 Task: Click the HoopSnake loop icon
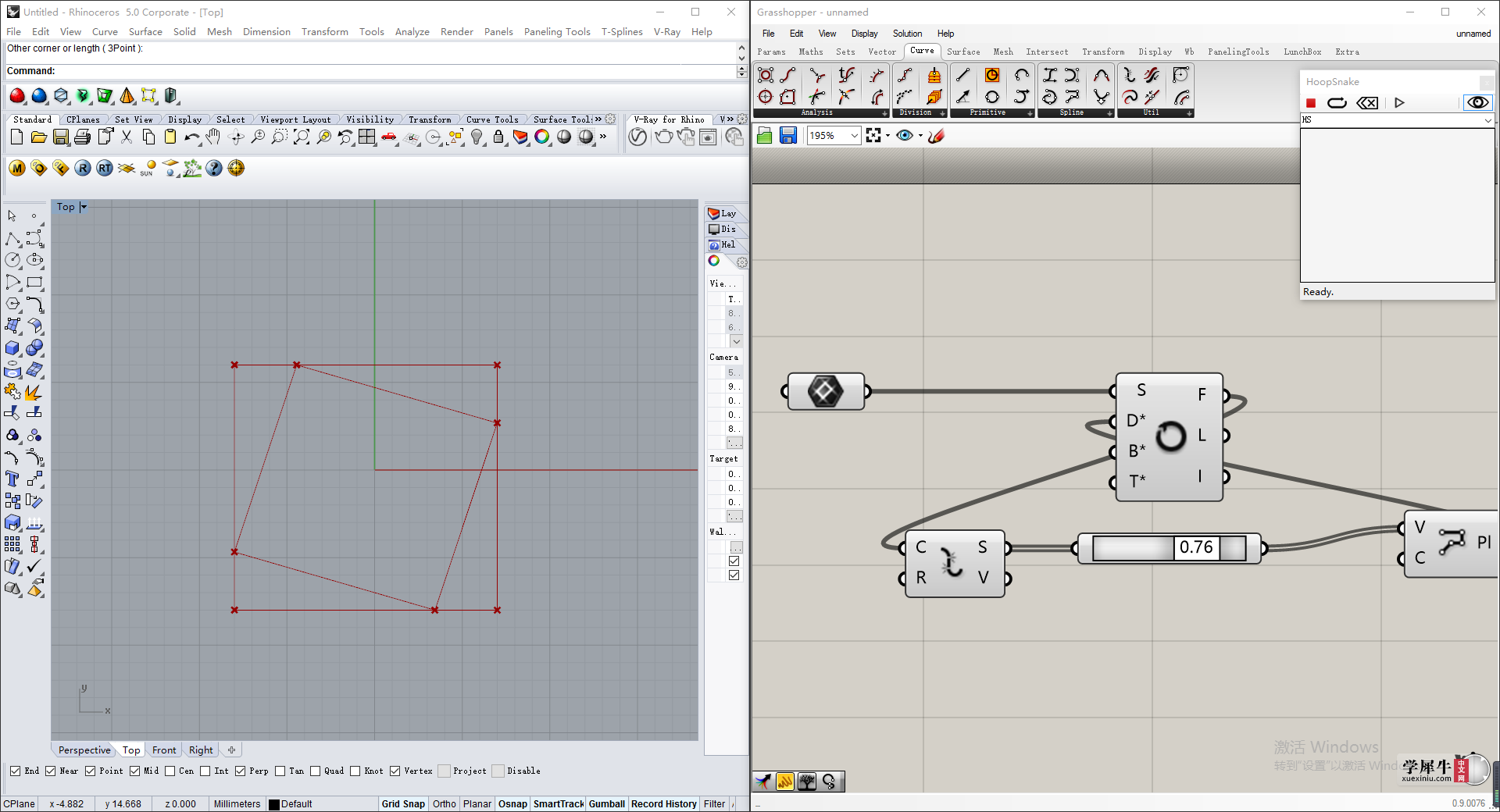pos(1337,103)
